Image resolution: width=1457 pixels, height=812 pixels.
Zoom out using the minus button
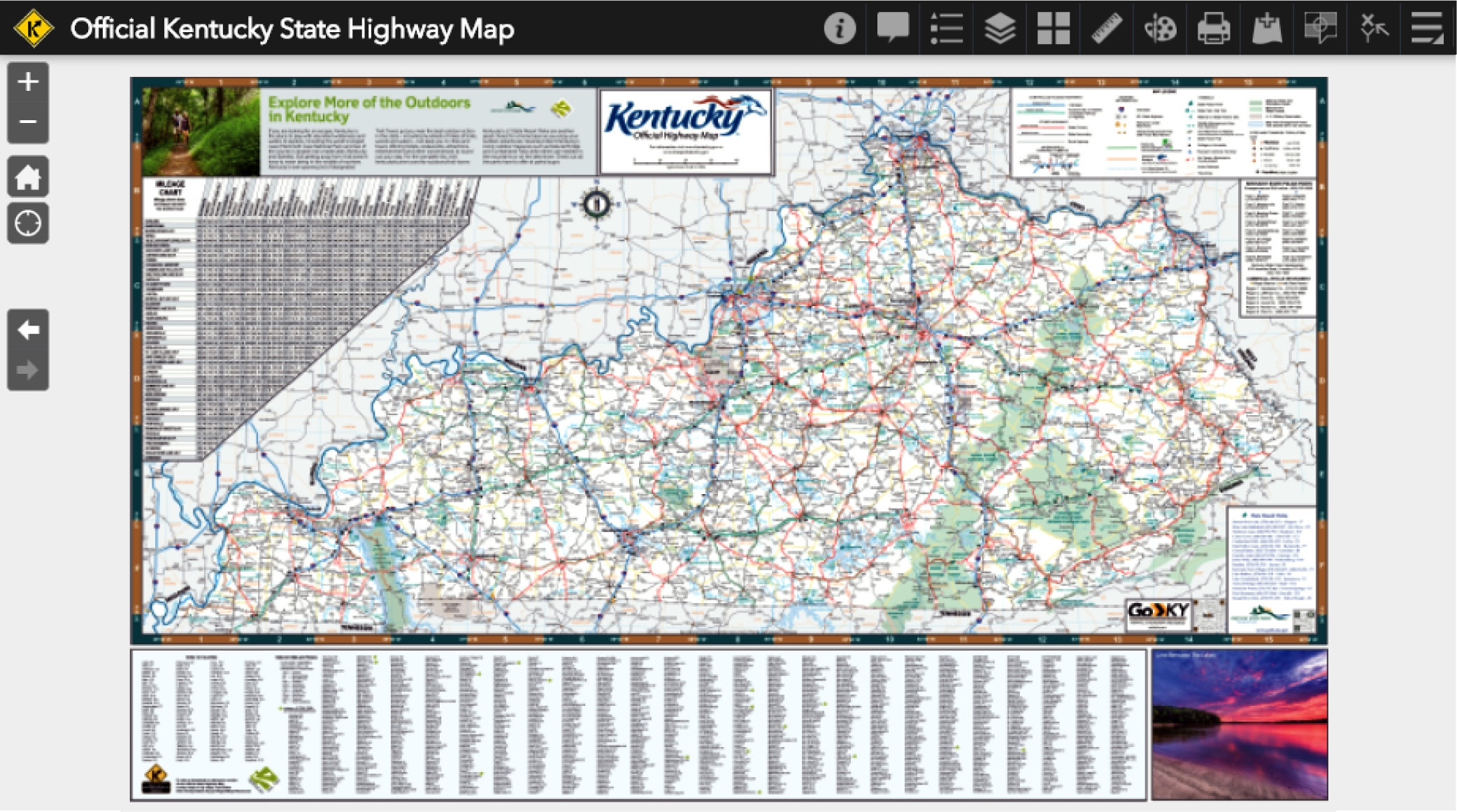(x=27, y=122)
